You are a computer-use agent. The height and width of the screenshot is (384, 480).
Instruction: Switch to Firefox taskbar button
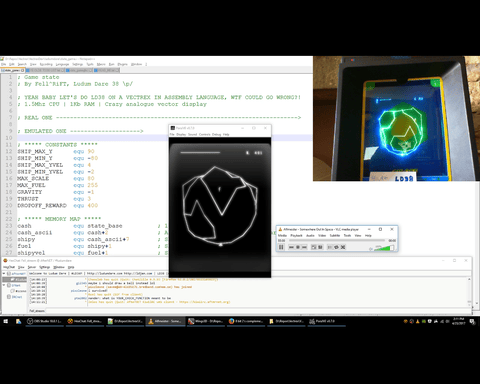tap(246, 321)
